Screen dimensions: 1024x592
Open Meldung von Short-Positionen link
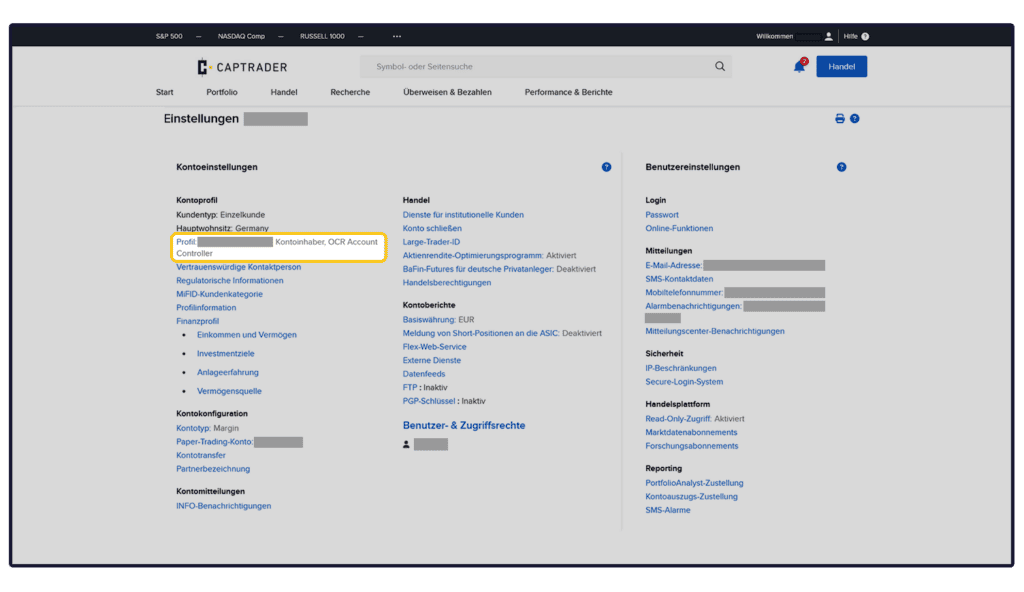(x=481, y=333)
